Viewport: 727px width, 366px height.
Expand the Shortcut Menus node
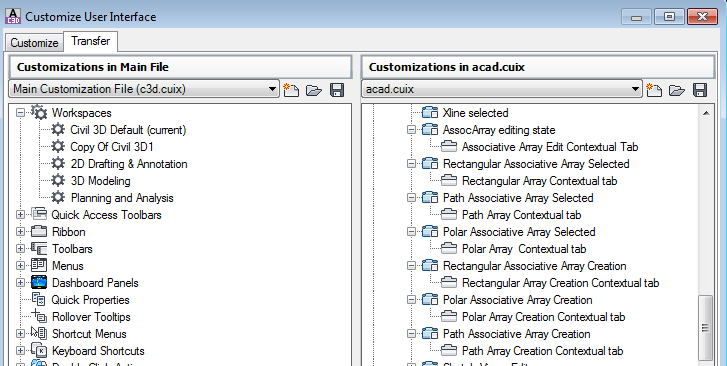click(20, 334)
